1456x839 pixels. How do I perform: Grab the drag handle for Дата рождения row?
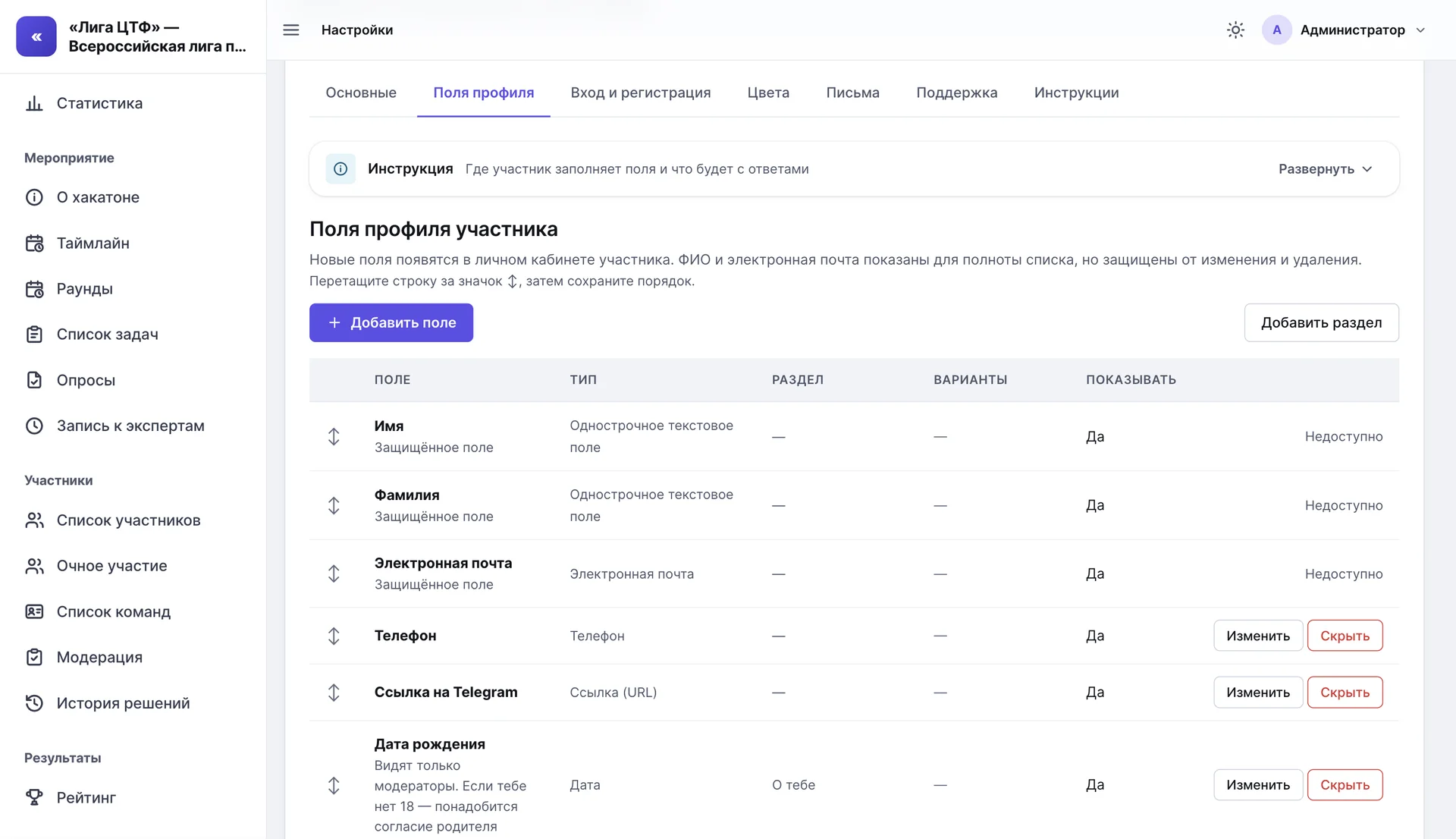[x=334, y=785]
